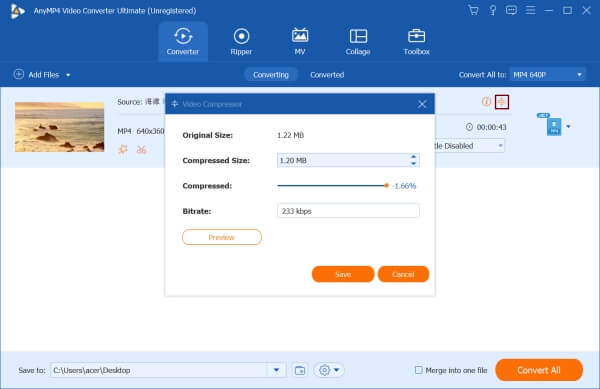Open the MV tab

[x=300, y=41]
